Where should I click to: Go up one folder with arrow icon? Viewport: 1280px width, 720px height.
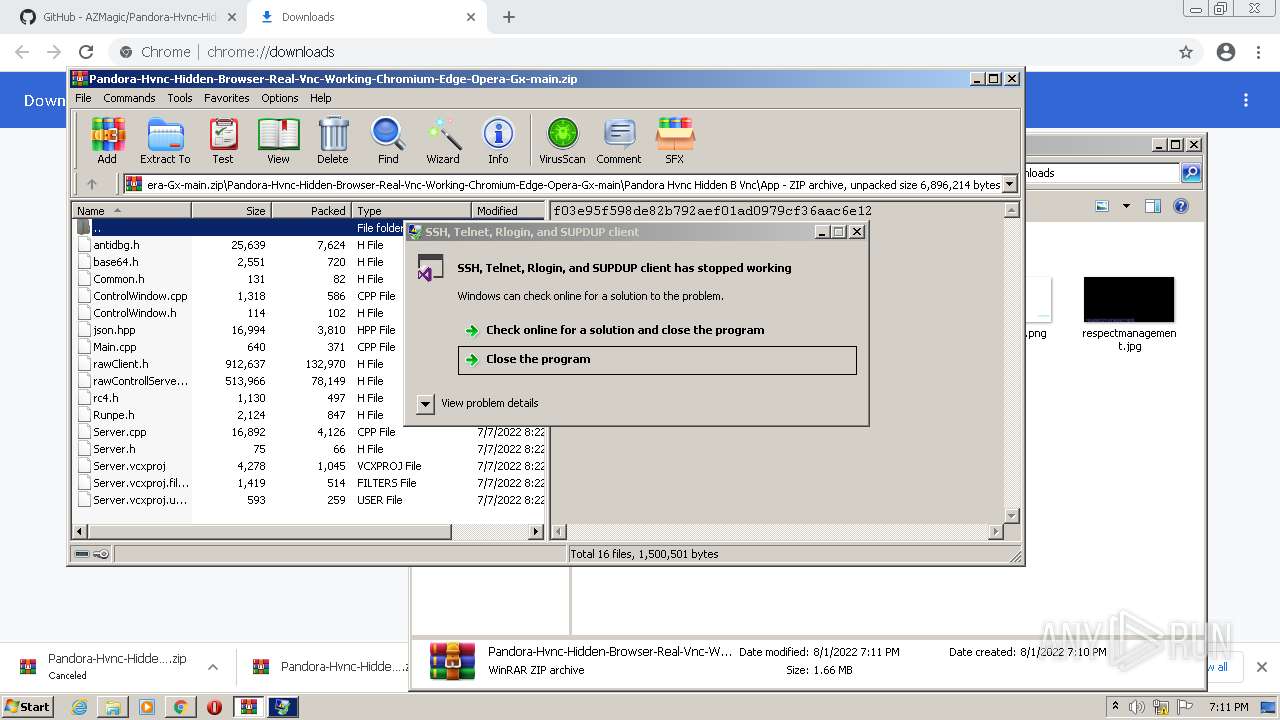tap(92, 184)
